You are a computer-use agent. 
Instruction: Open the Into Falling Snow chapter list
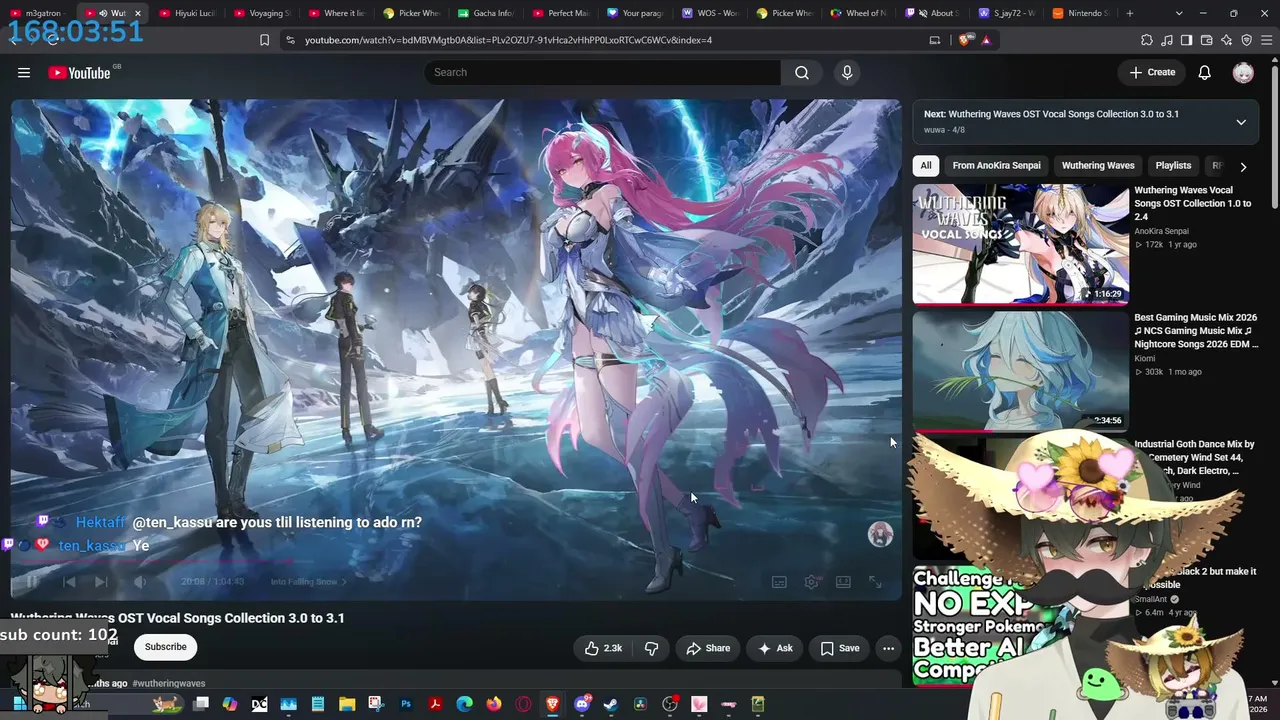click(x=309, y=582)
